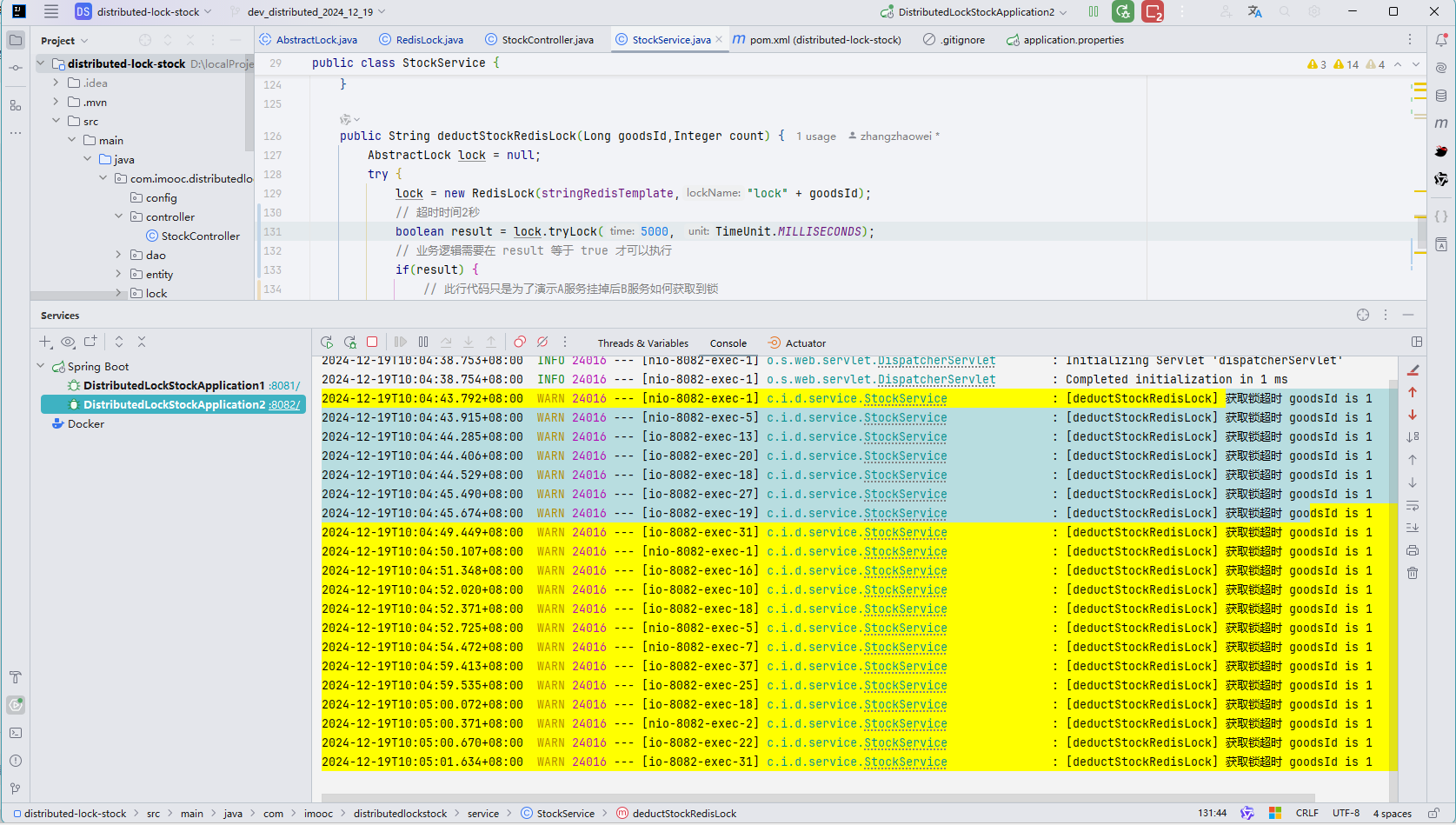Pause program in Services debug toolbar

[x=423, y=343]
